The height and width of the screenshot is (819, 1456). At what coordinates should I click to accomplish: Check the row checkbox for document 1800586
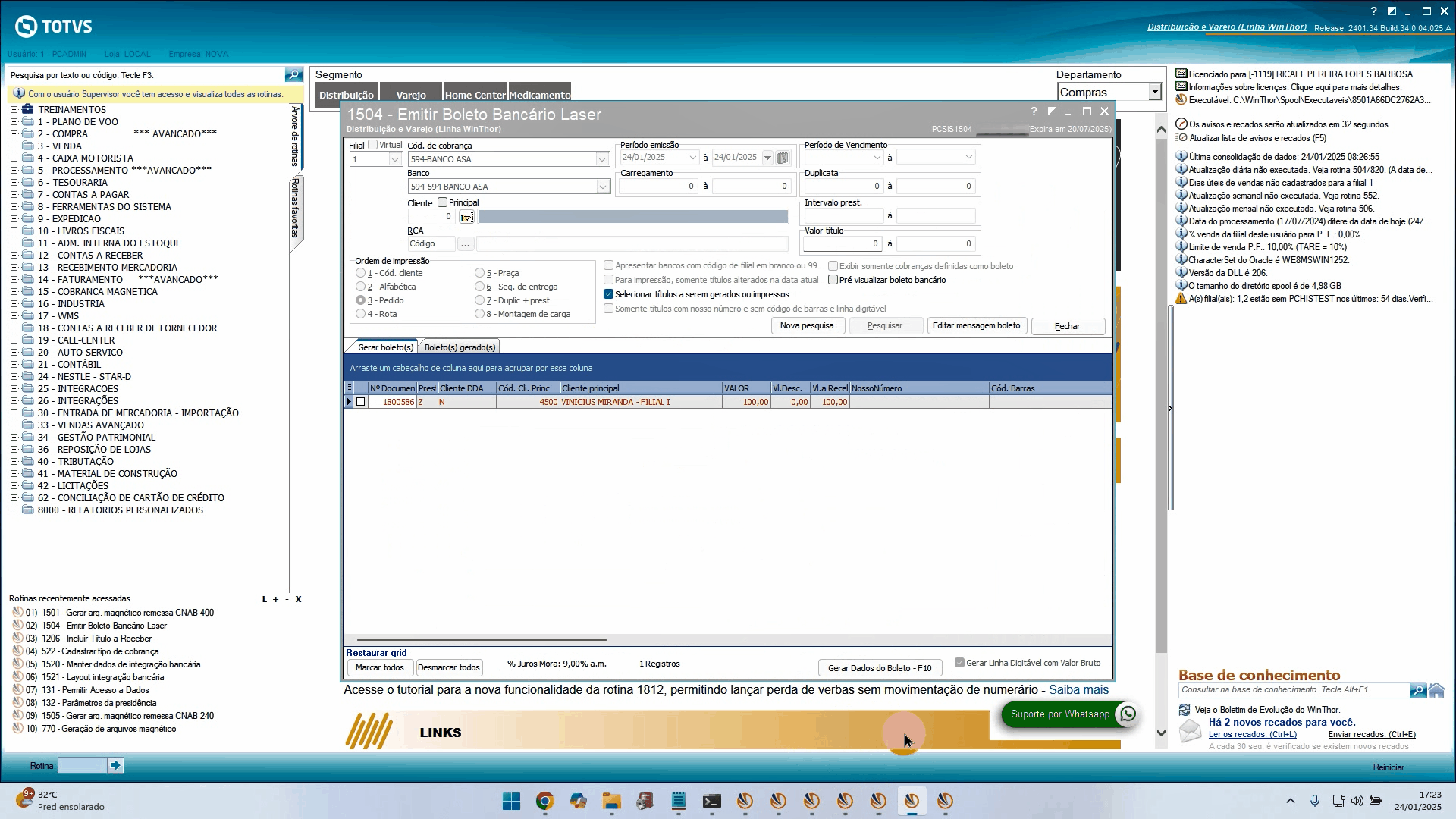click(x=361, y=402)
